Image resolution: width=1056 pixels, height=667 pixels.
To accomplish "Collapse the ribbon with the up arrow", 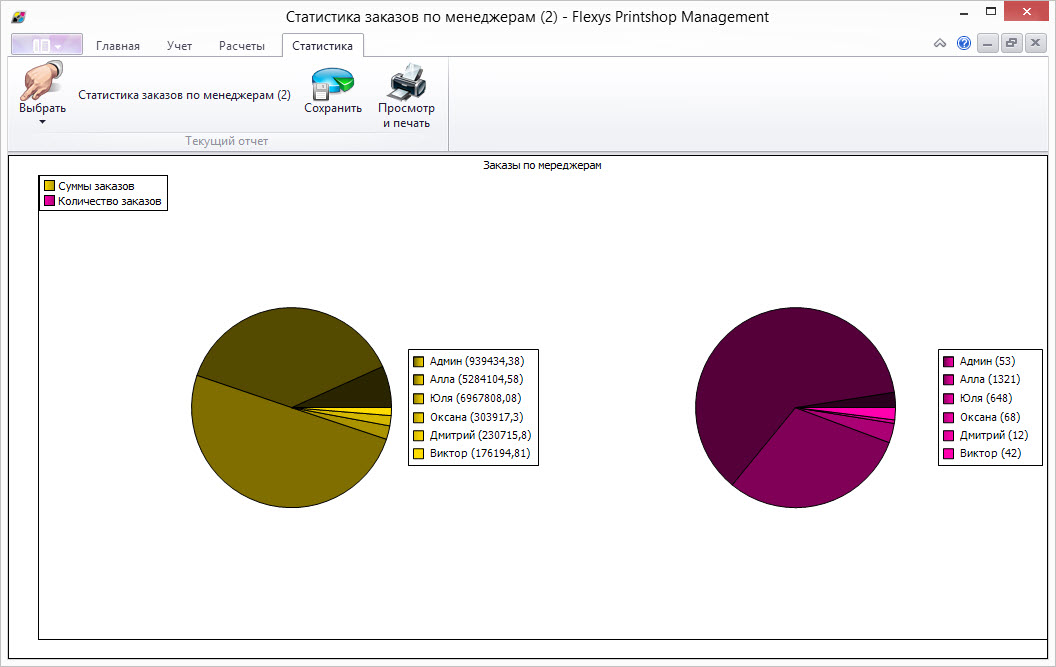I will pyautogui.click(x=940, y=44).
